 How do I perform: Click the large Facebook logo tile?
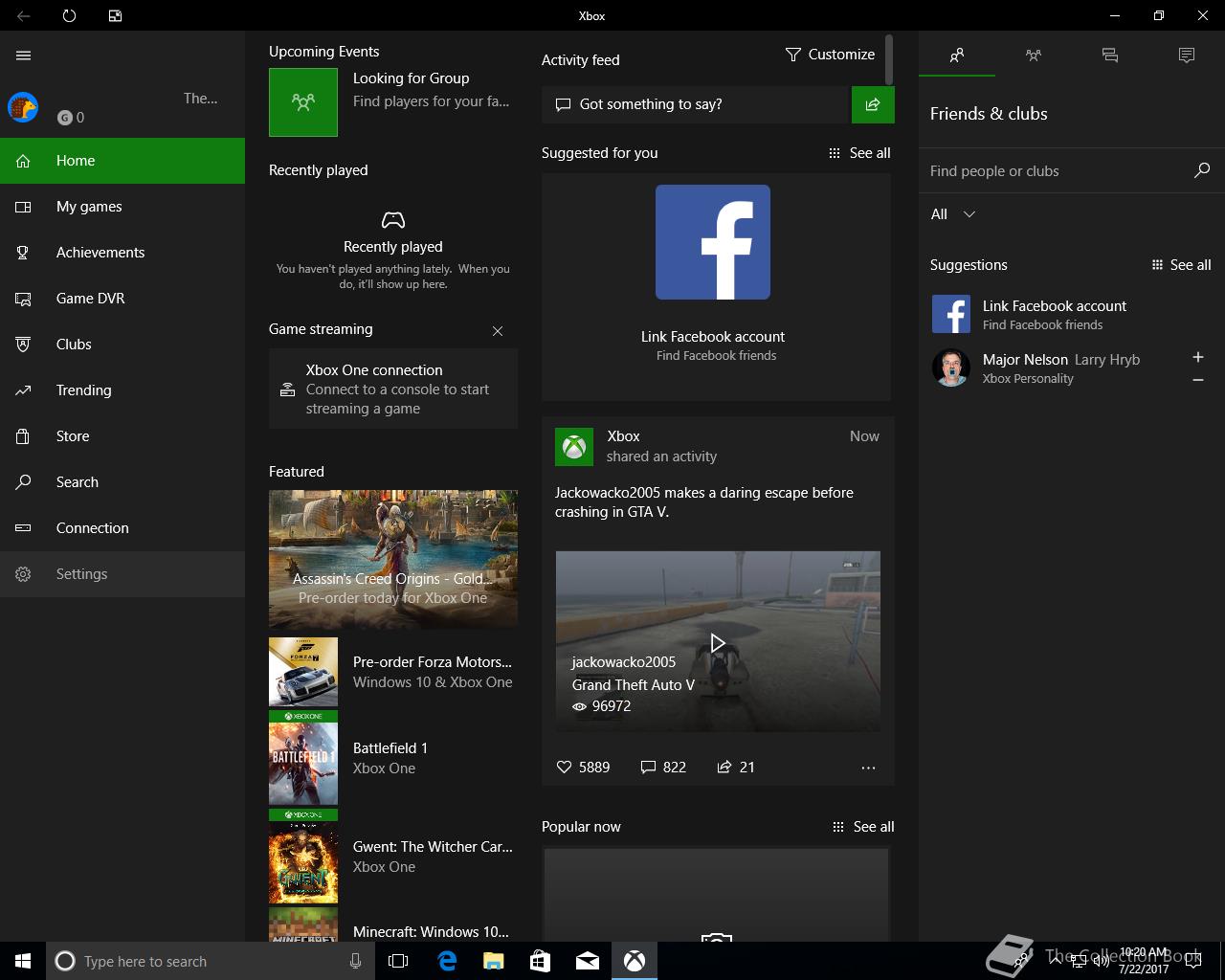click(x=713, y=242)
